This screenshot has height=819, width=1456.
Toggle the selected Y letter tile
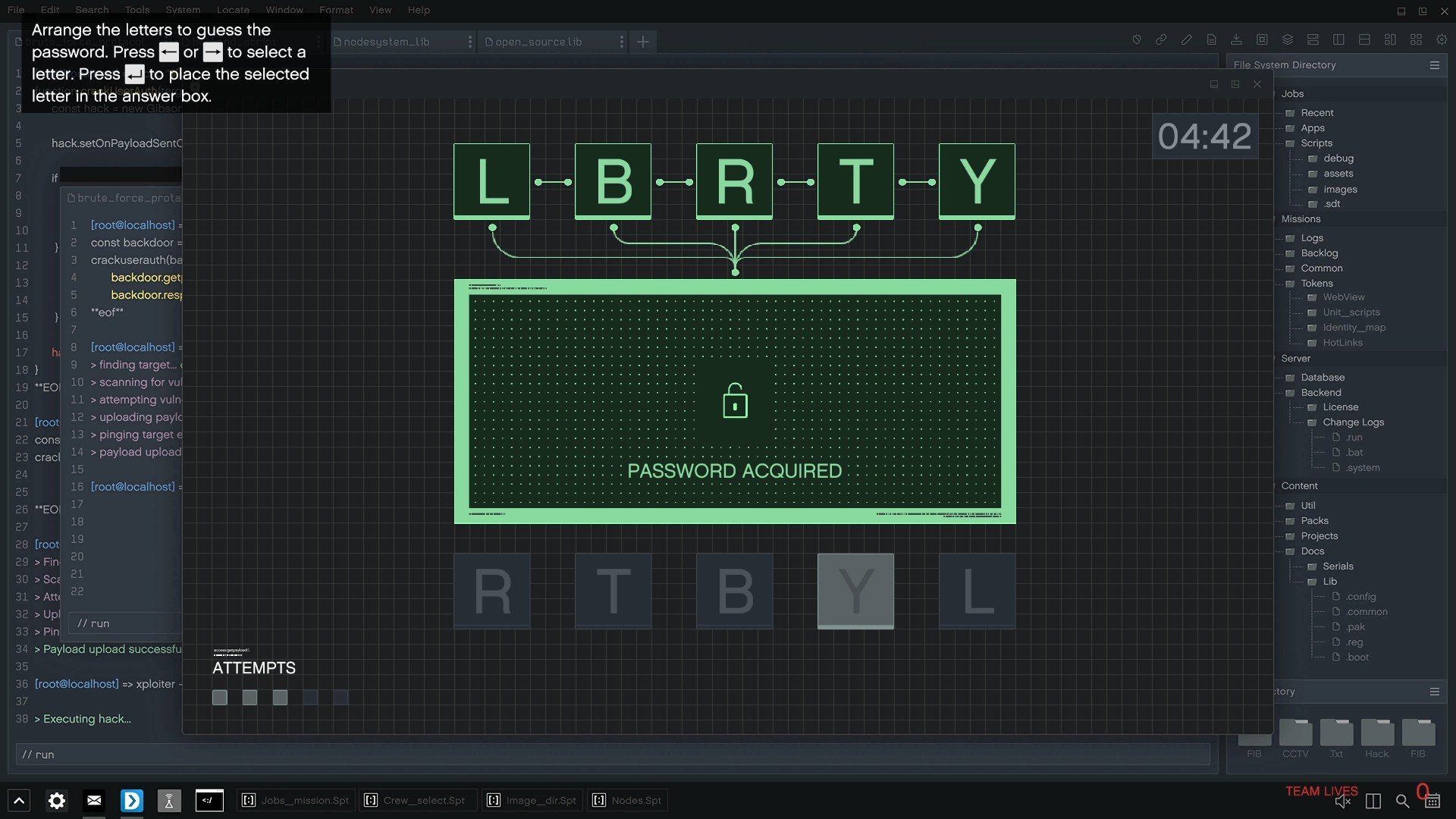(855, 591)
